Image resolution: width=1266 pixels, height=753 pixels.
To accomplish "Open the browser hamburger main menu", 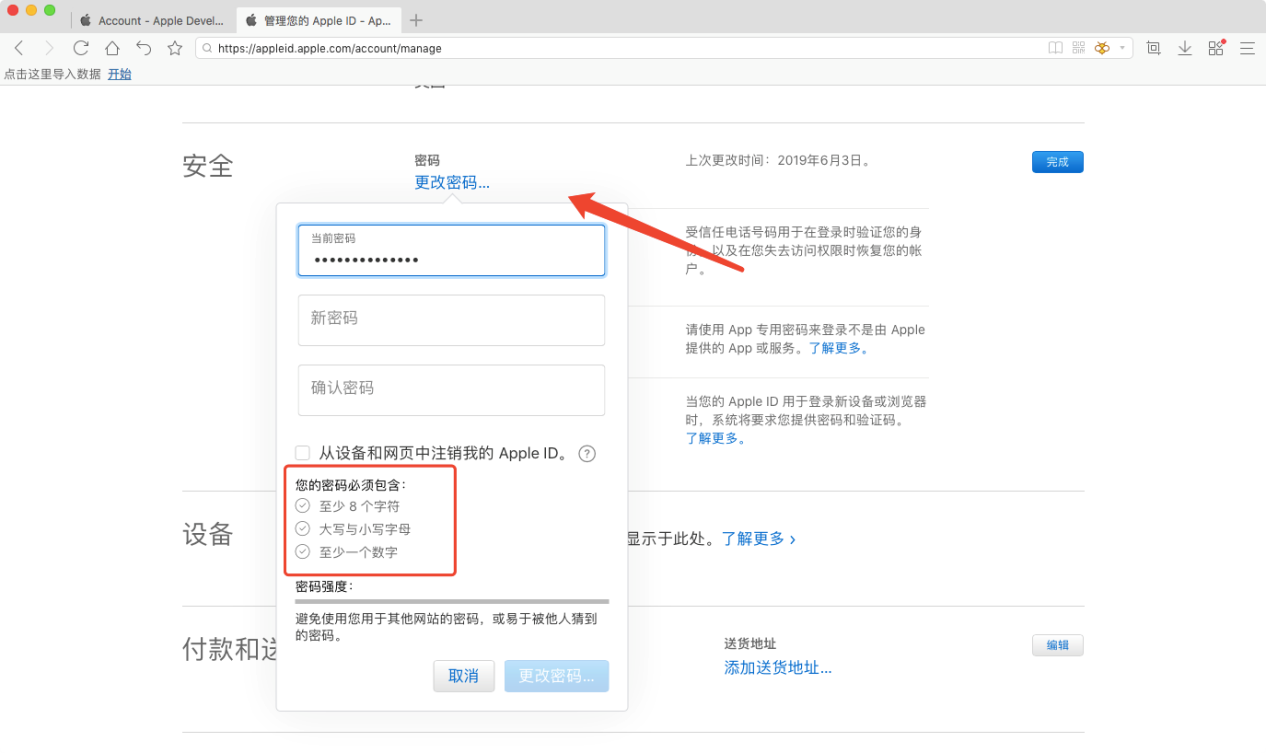I will pos(1247,48).
